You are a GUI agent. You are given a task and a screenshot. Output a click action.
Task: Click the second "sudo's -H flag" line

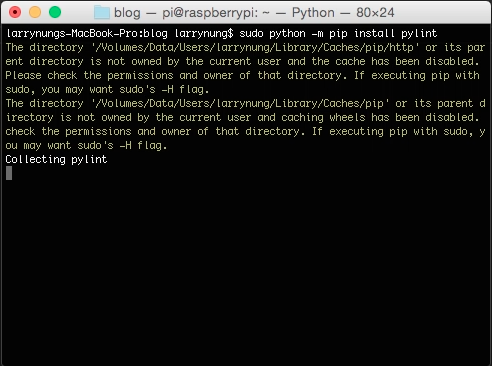tap(122, 145)
